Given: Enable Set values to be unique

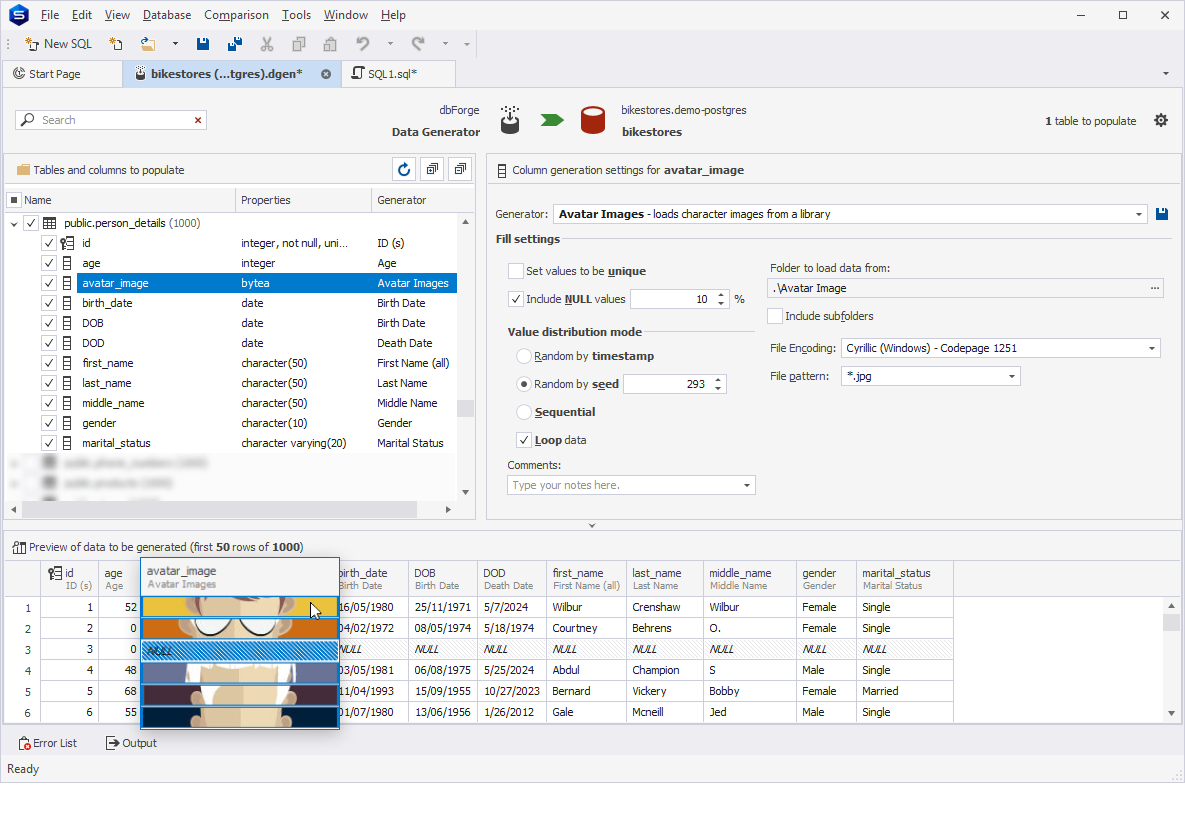Looking at the screenshot, I should (x=516, y=271).
